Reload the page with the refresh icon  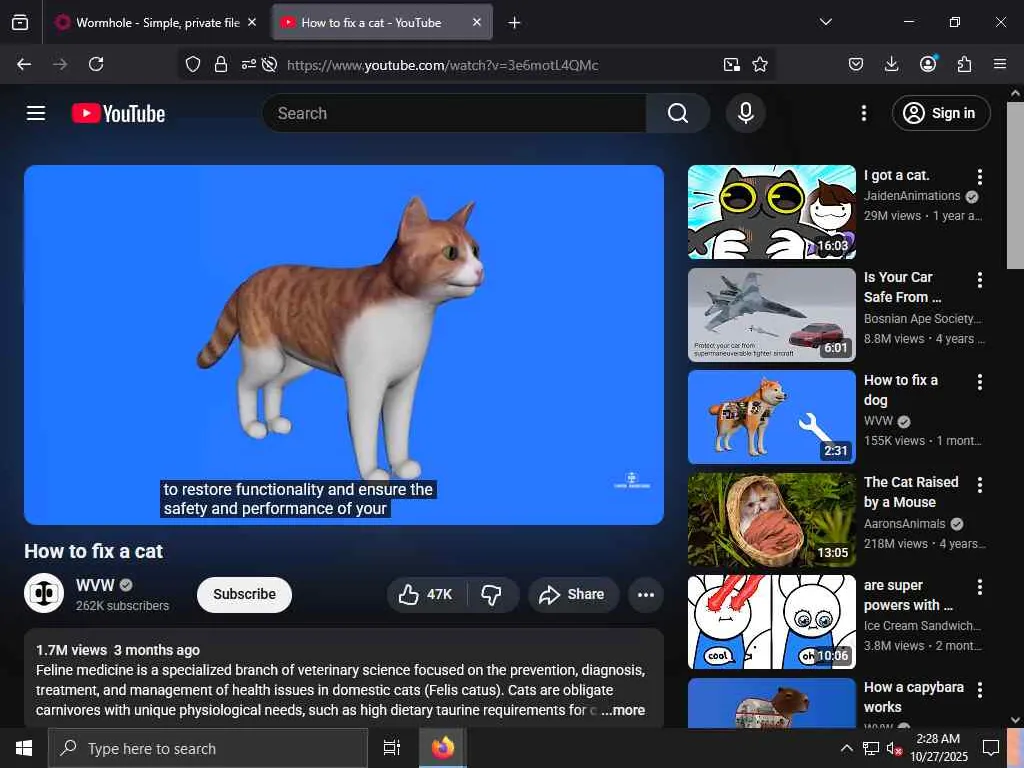pos(96,64)
